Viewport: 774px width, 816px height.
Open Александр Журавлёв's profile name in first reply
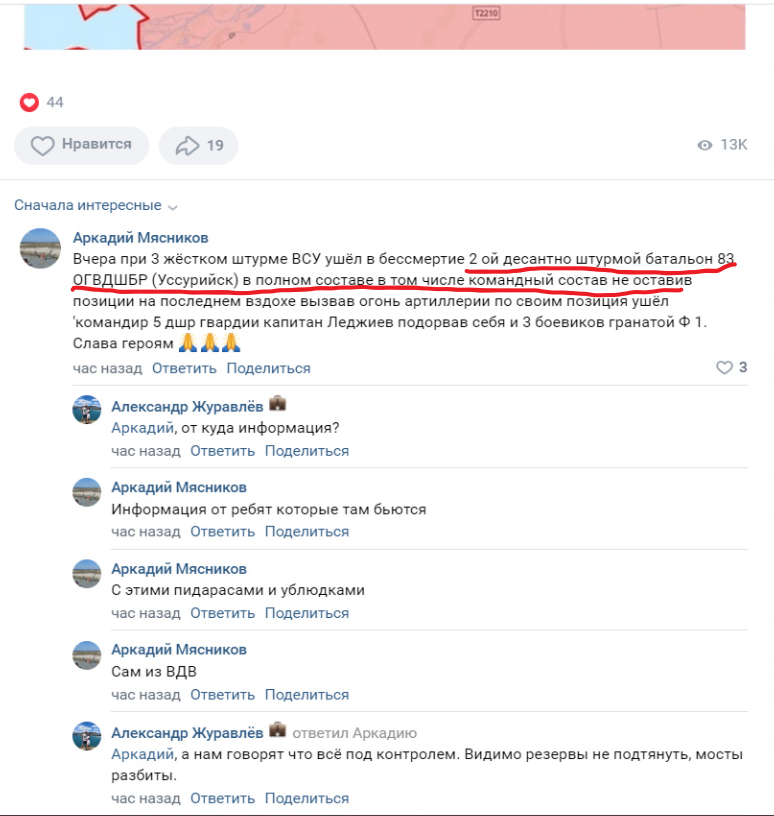(187, 406)
